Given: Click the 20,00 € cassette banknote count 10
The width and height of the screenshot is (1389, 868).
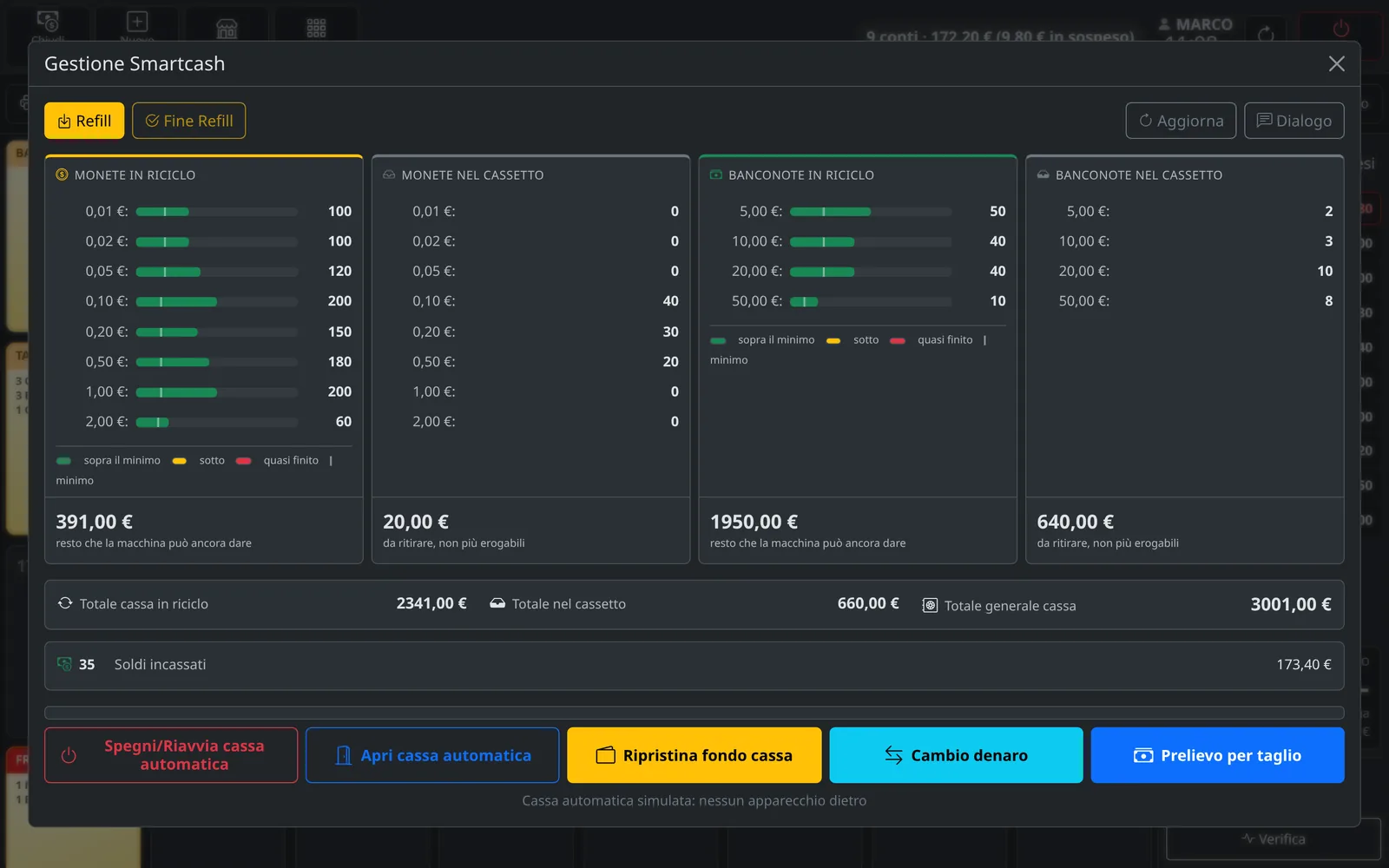Looking at the screenshot, I should 1325,272.
